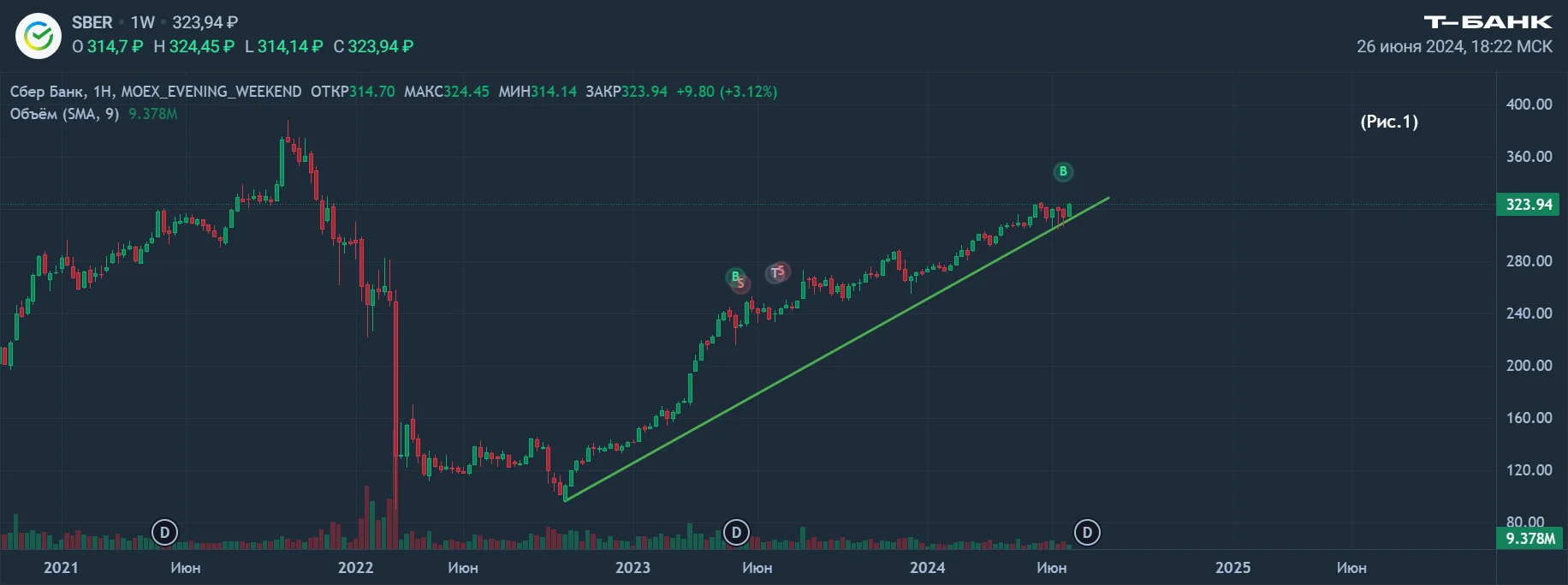Click the 2025 label on time axis
This screenshot has height=585, width=1568.
click(1232, 568)
